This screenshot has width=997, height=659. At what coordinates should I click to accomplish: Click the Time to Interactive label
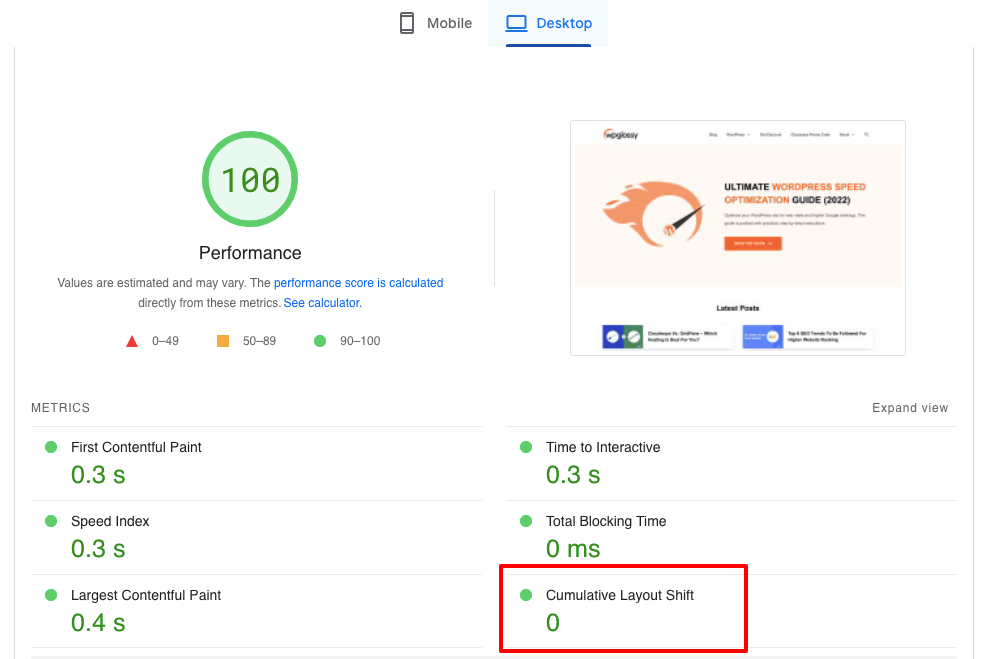click(603, 447)
